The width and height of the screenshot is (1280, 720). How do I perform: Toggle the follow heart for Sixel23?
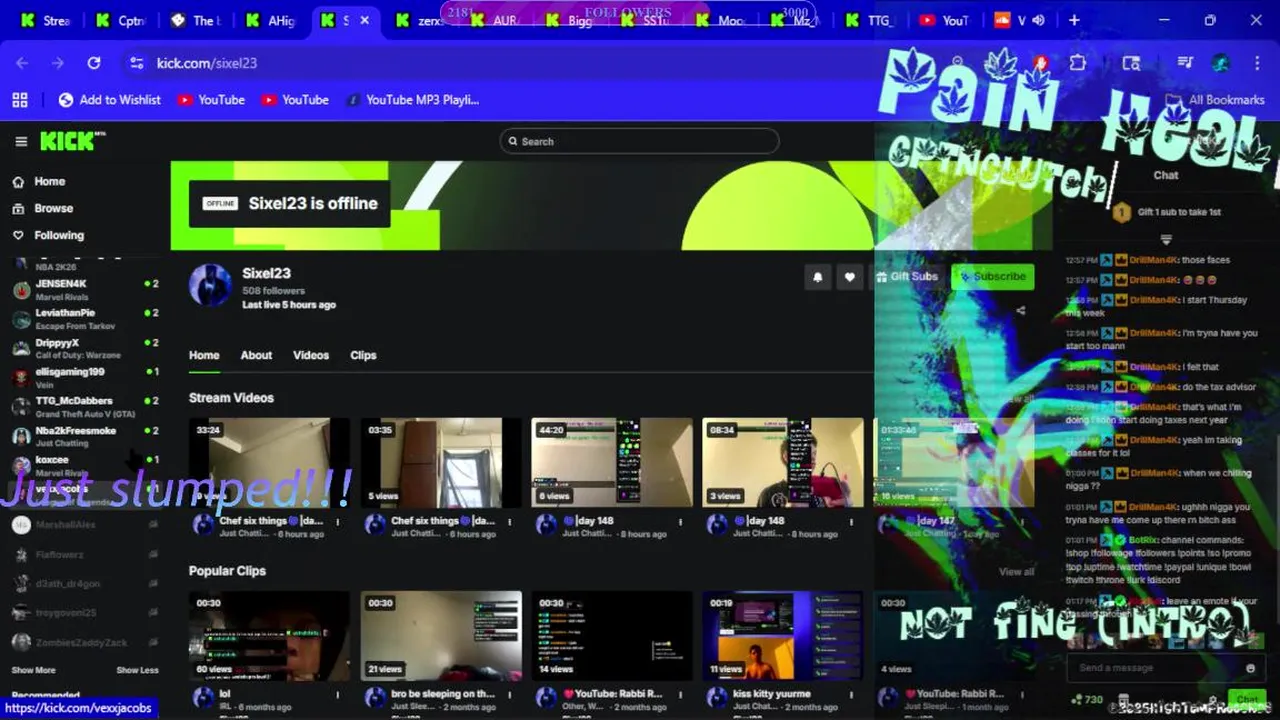click(849, 277)
